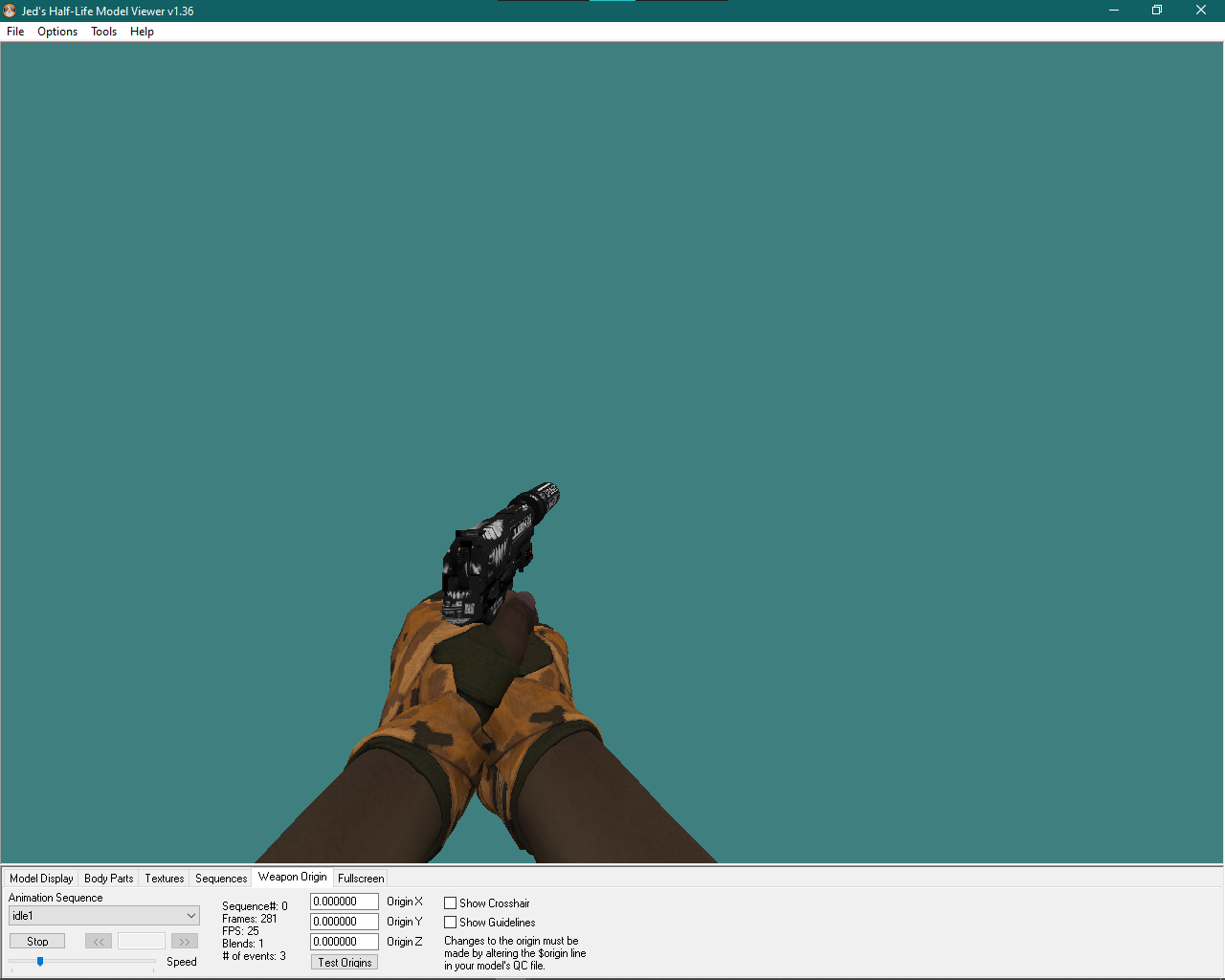Click the 'Animation Sequence' label
The width and height of the screenshot is (1225, 980).
pos(56,898)
